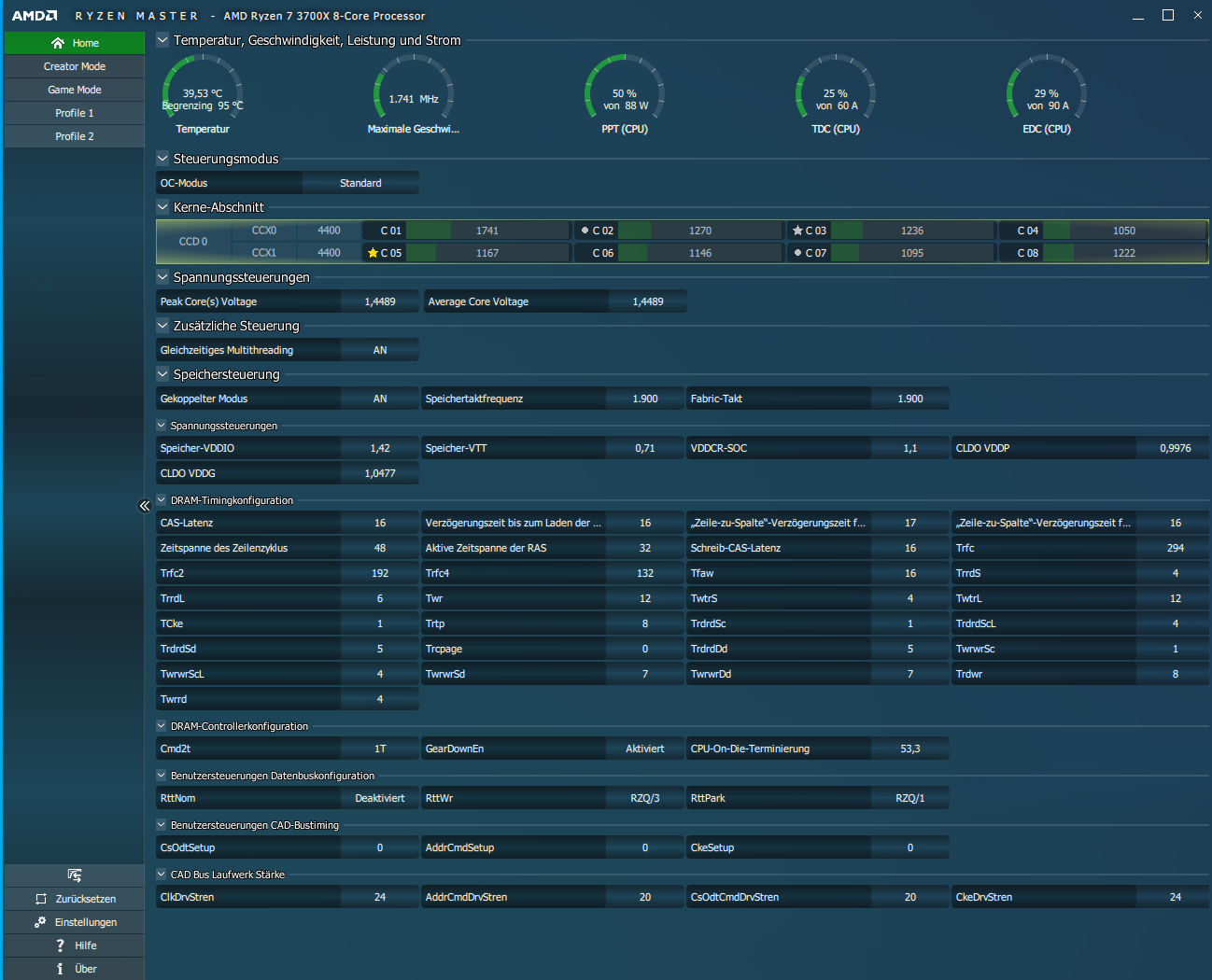The height and width of the screenshot is (980, 1212).
Task: Click the C 08 core speed bar
Action: click(x=1124, y=253)
